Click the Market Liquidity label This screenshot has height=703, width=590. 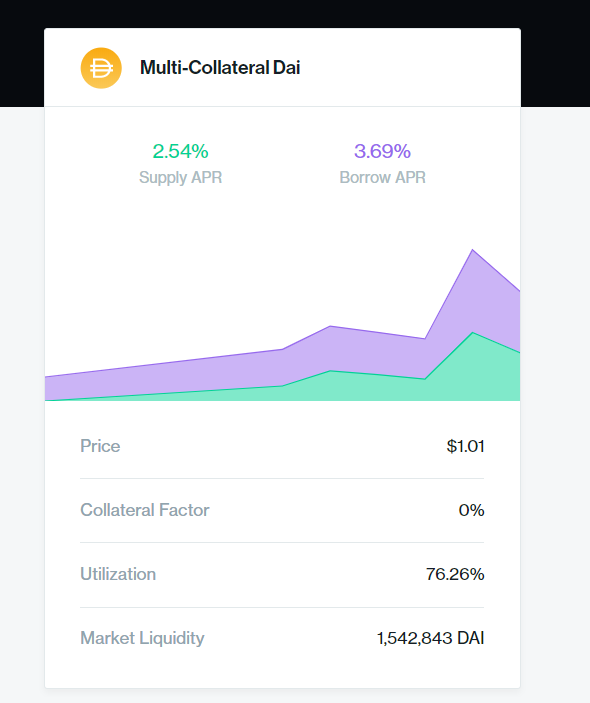[x=142, y=638]
